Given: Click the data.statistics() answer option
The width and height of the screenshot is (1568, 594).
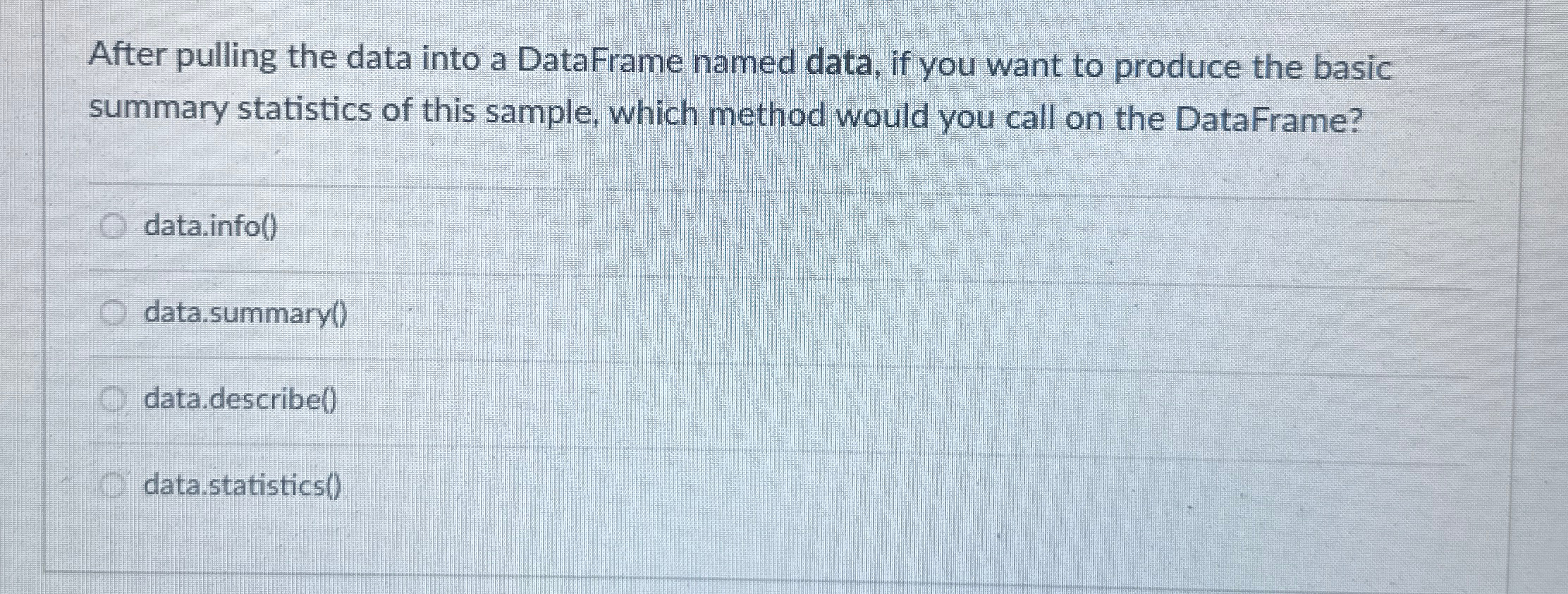Looking at the screenshot, I should point(243,487).
